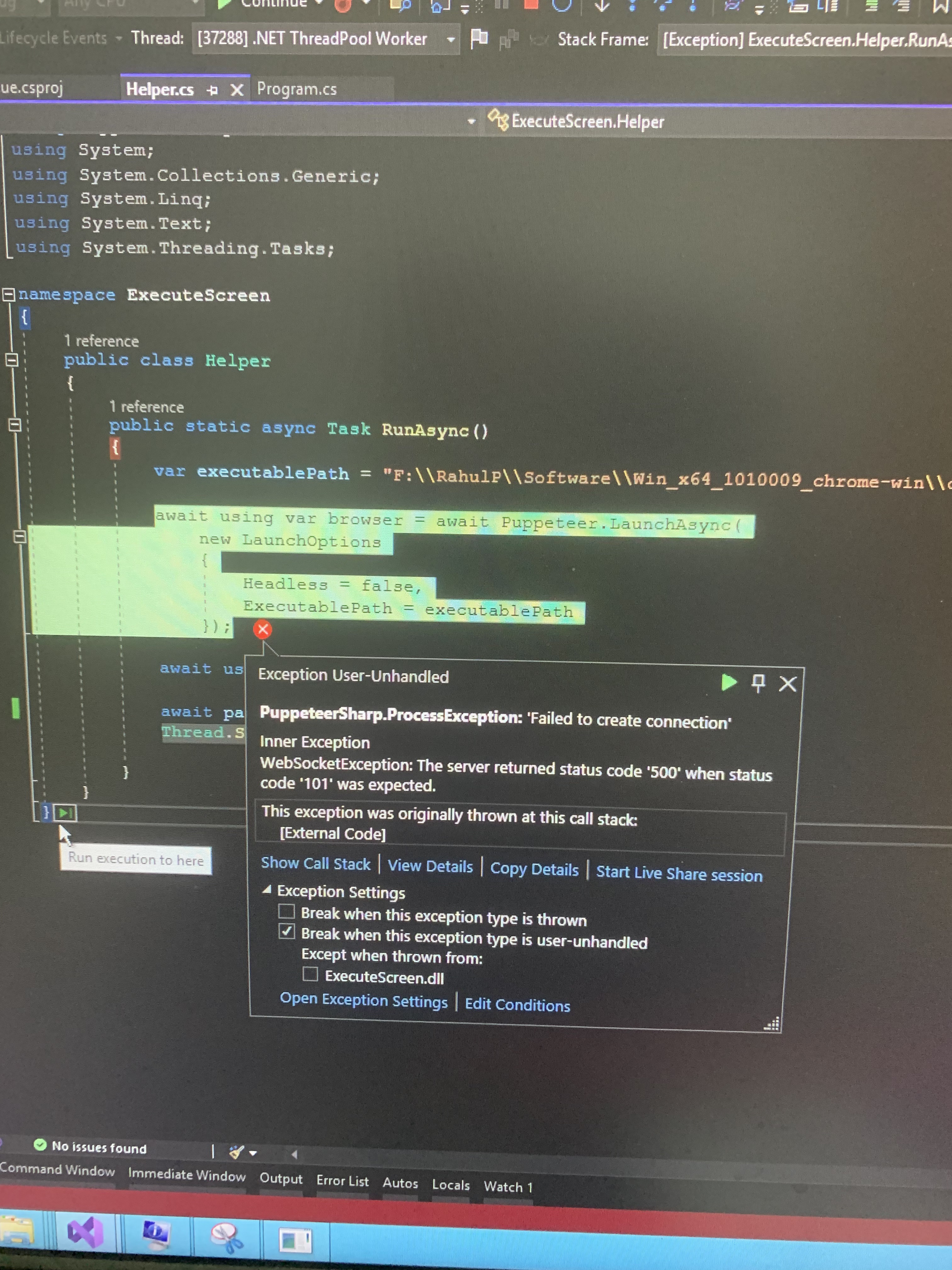Open the navigation bar dropdown left of ExecuteScreen.Helper
This screenshot has width=952, height=1270.
[x=472, y=121]
